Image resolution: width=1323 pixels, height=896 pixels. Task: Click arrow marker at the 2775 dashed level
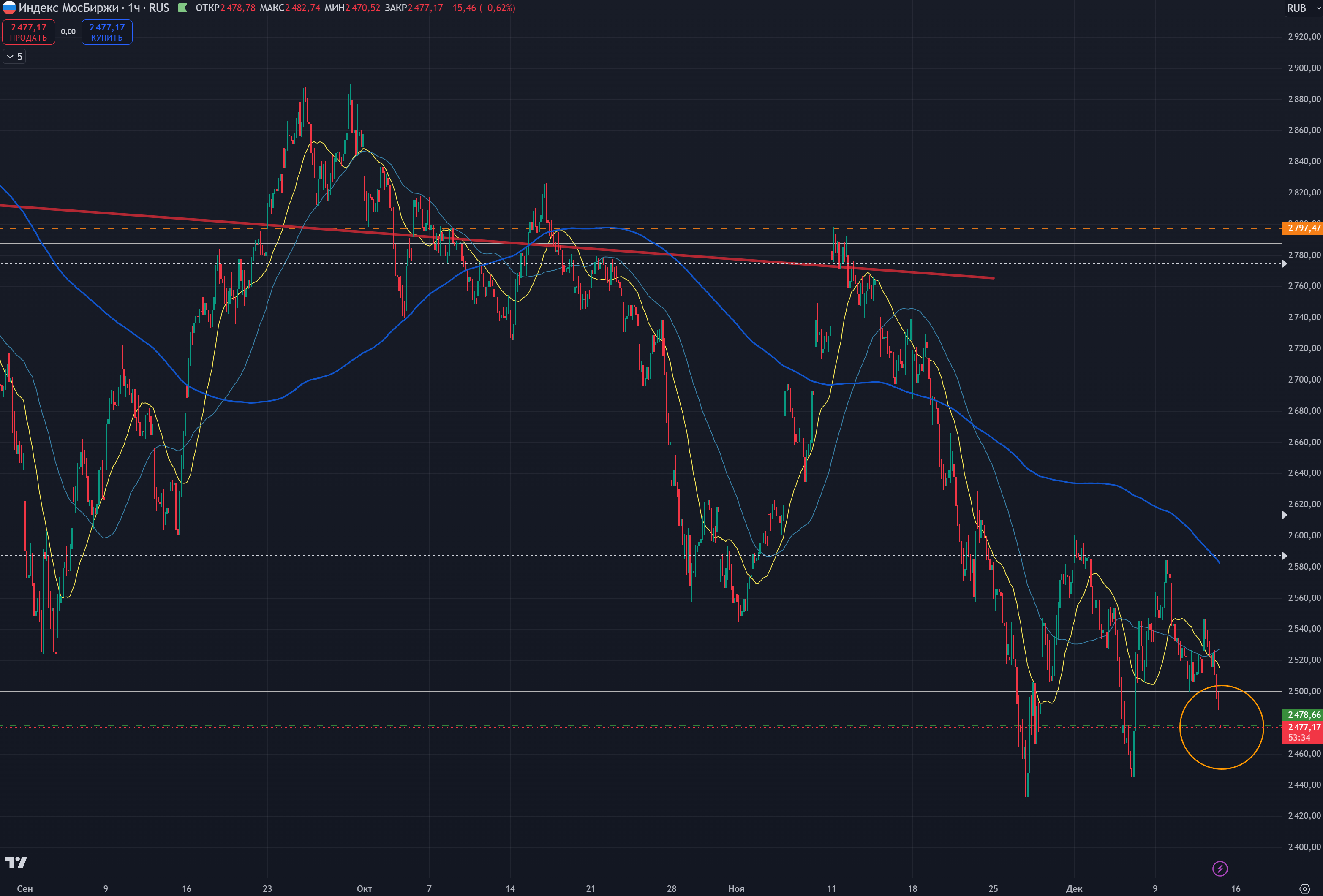click(1284, 263)
